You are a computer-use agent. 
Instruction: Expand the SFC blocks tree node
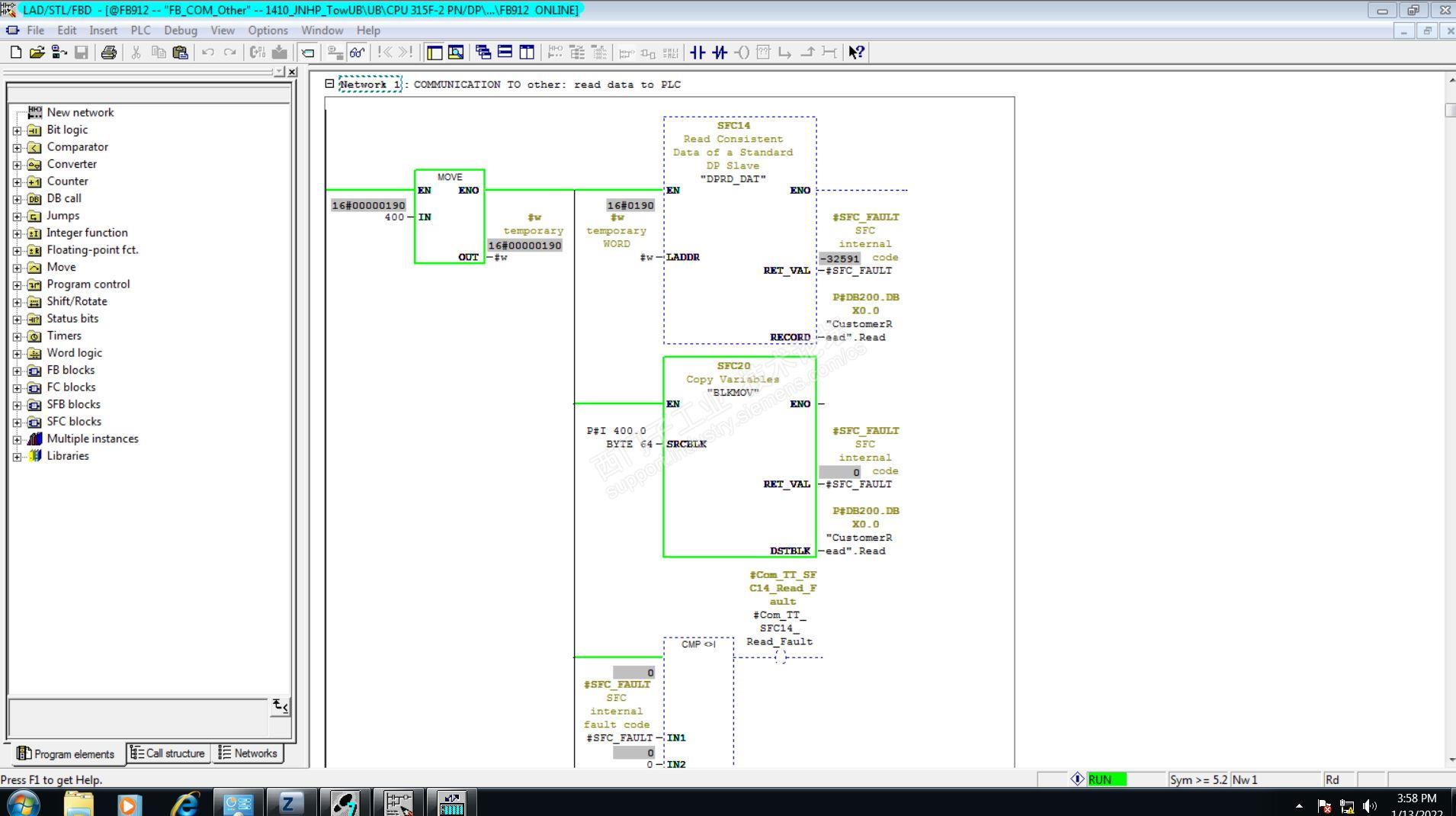17,422
